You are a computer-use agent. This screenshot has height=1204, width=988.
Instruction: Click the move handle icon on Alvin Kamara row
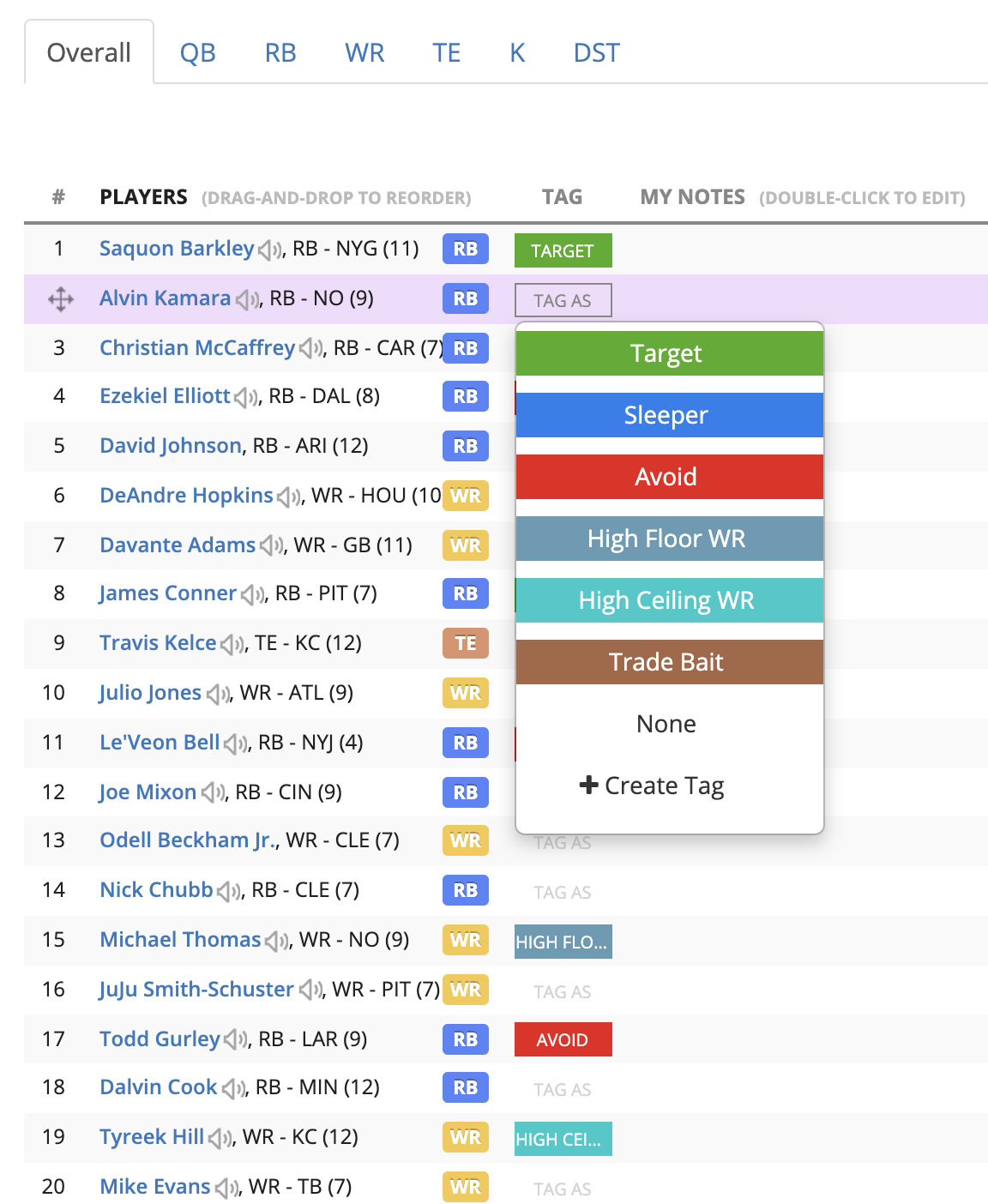click(61, 299)
